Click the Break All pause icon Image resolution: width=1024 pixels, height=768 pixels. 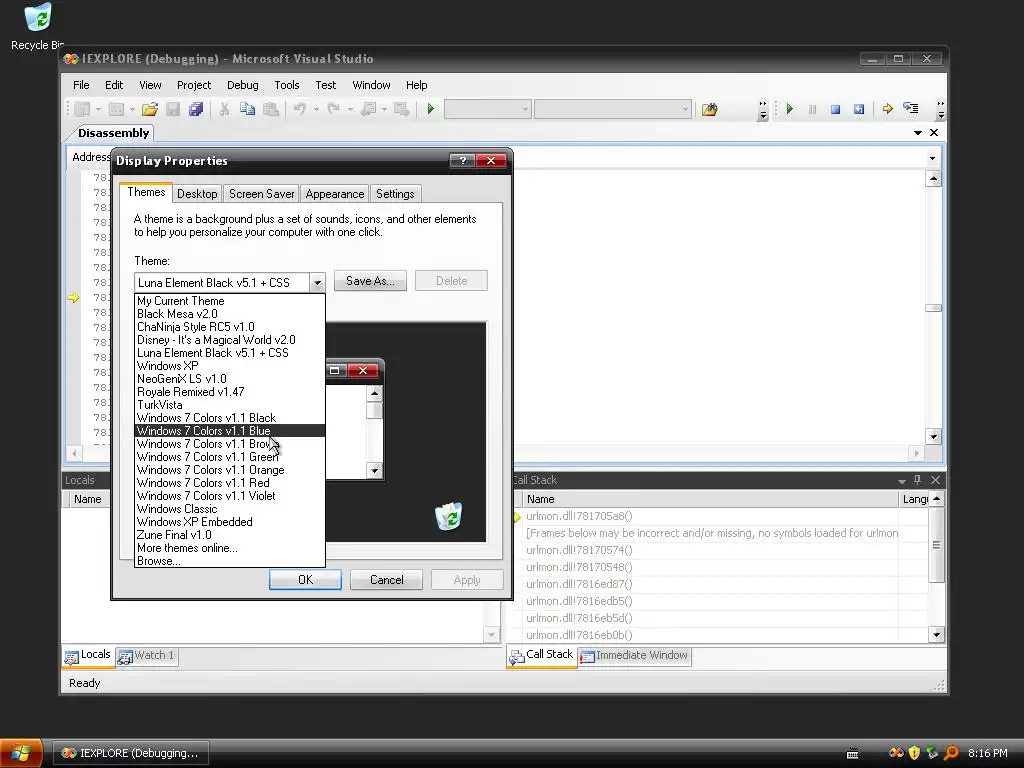tap(812, 109)
